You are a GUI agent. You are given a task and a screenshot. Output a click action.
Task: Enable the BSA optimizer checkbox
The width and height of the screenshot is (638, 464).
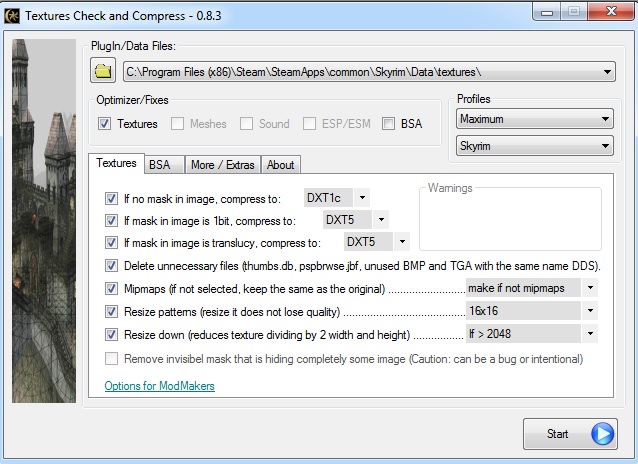coord(388,124)
